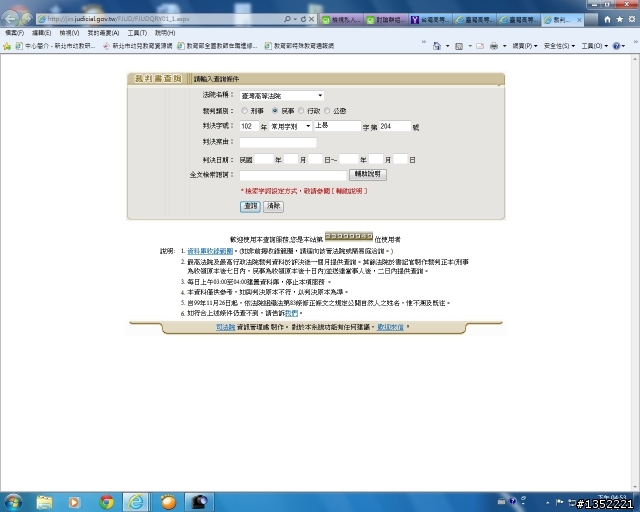Viewport: 640px width, 512px height.
Task: Open the 法院名稱 court dropdown
Action: [282, 96]
